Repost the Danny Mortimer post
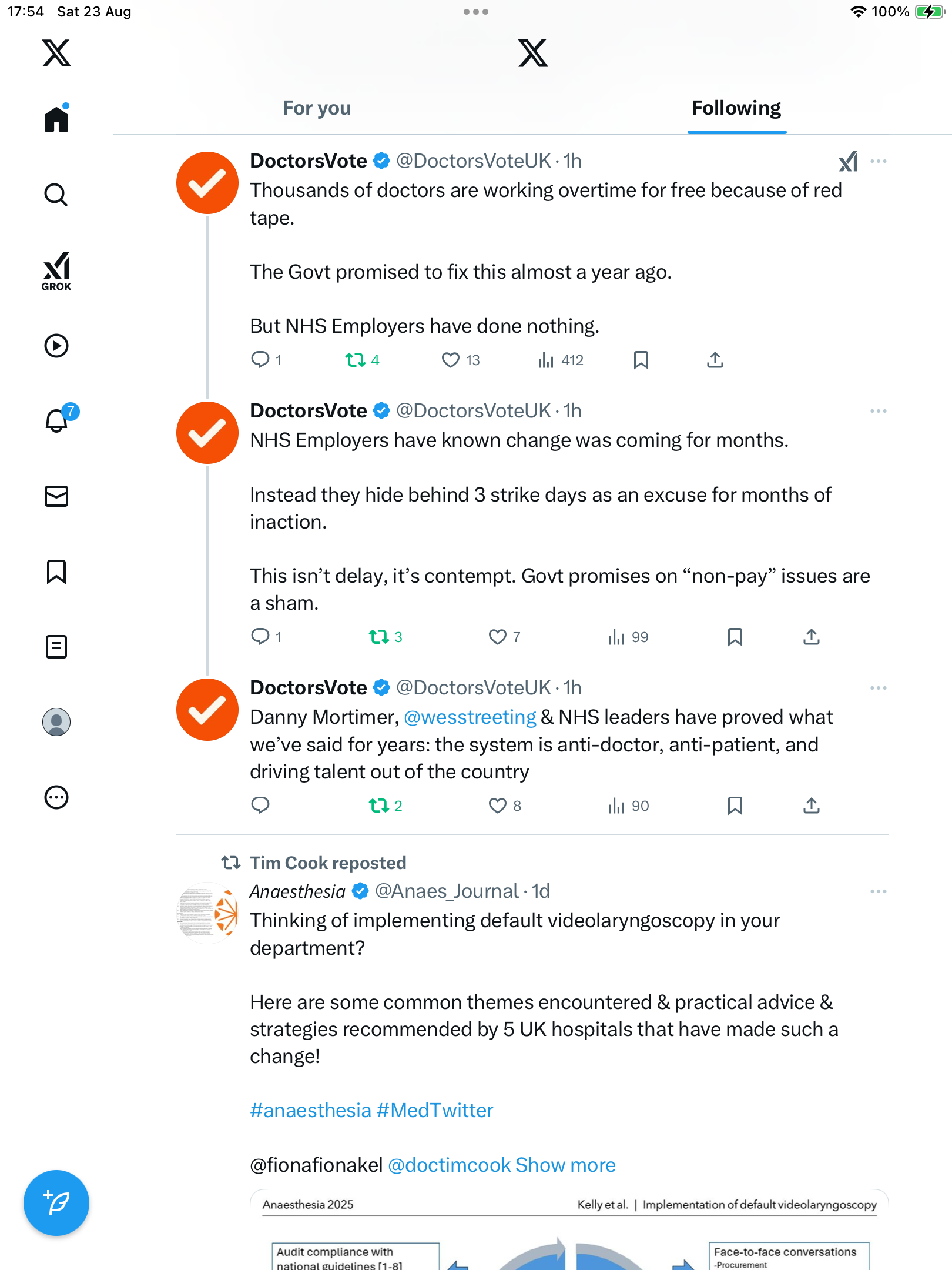Image resolution: width=952 pixels, height=1270 pixels. (379, 806)
